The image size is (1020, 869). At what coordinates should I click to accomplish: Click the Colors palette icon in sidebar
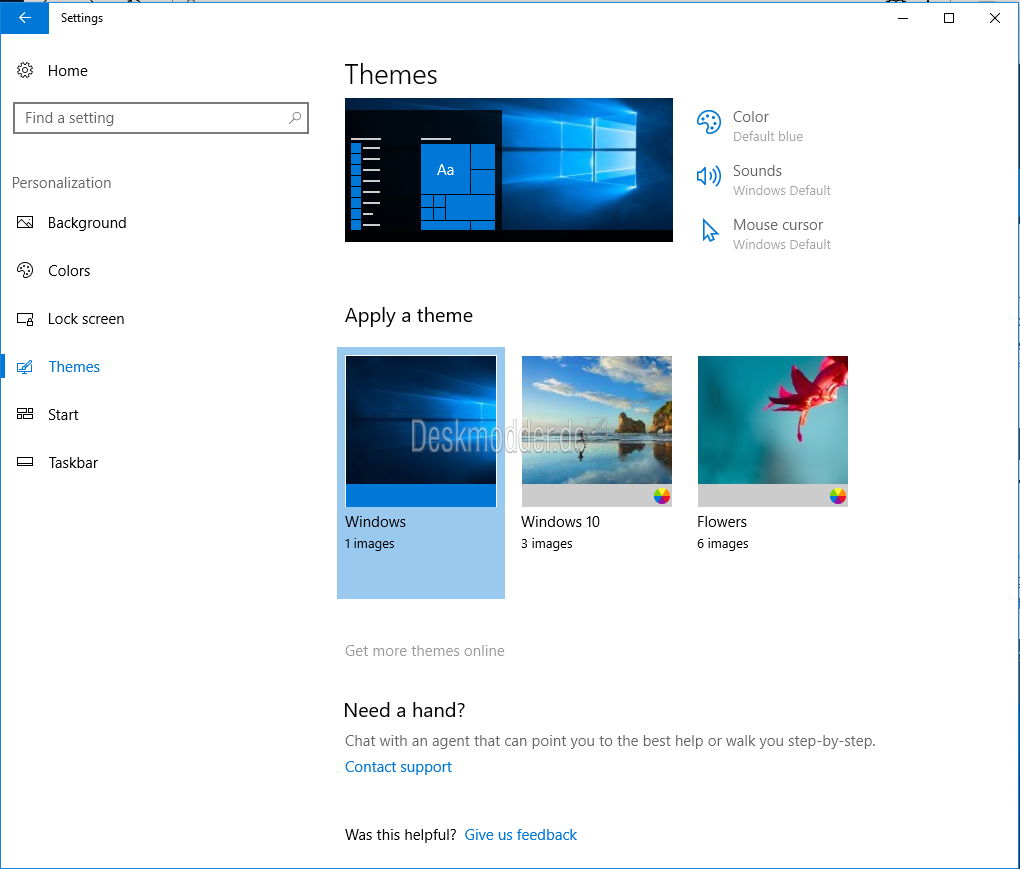[25, 270]
